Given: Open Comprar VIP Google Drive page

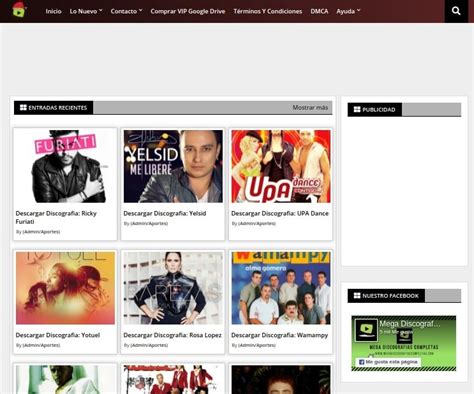Looking at the screenshot, I should (188, 11).
